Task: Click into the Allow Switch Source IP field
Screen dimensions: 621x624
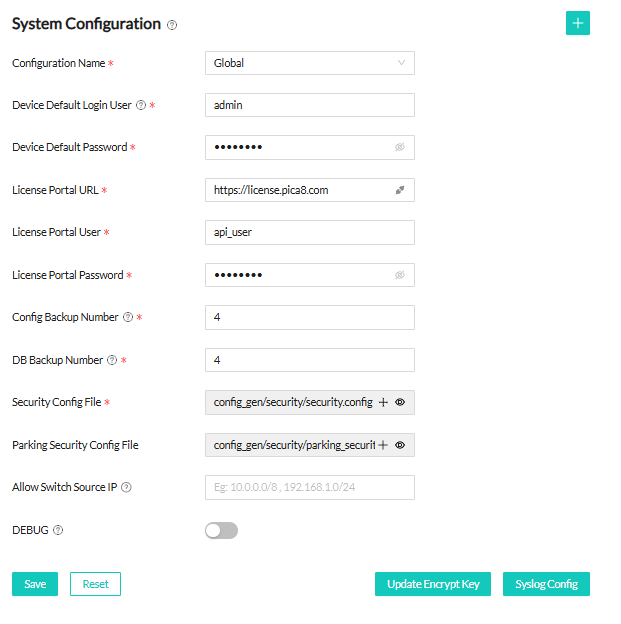Action: point(309,488)
